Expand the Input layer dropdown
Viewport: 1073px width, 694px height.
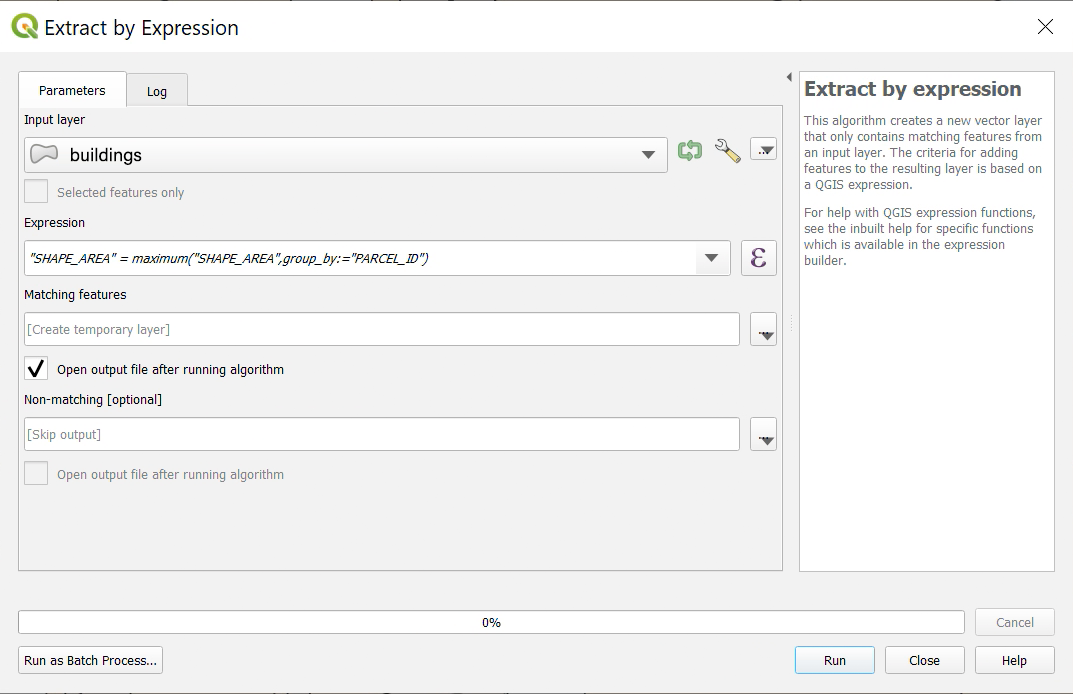pyautogui.click(x=649, y=155)
